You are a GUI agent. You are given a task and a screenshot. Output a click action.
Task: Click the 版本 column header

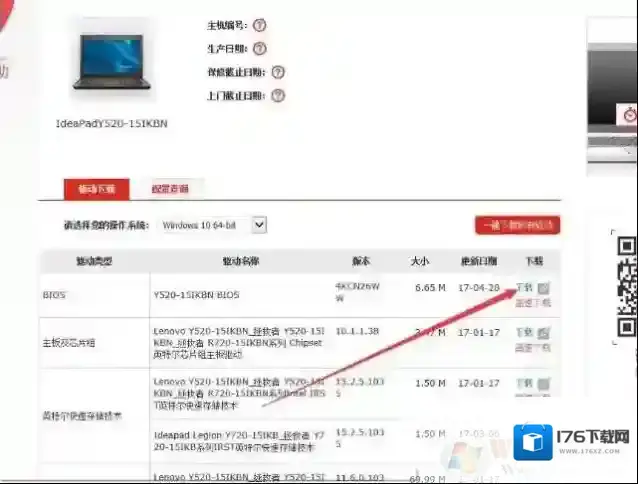point(361,261)
